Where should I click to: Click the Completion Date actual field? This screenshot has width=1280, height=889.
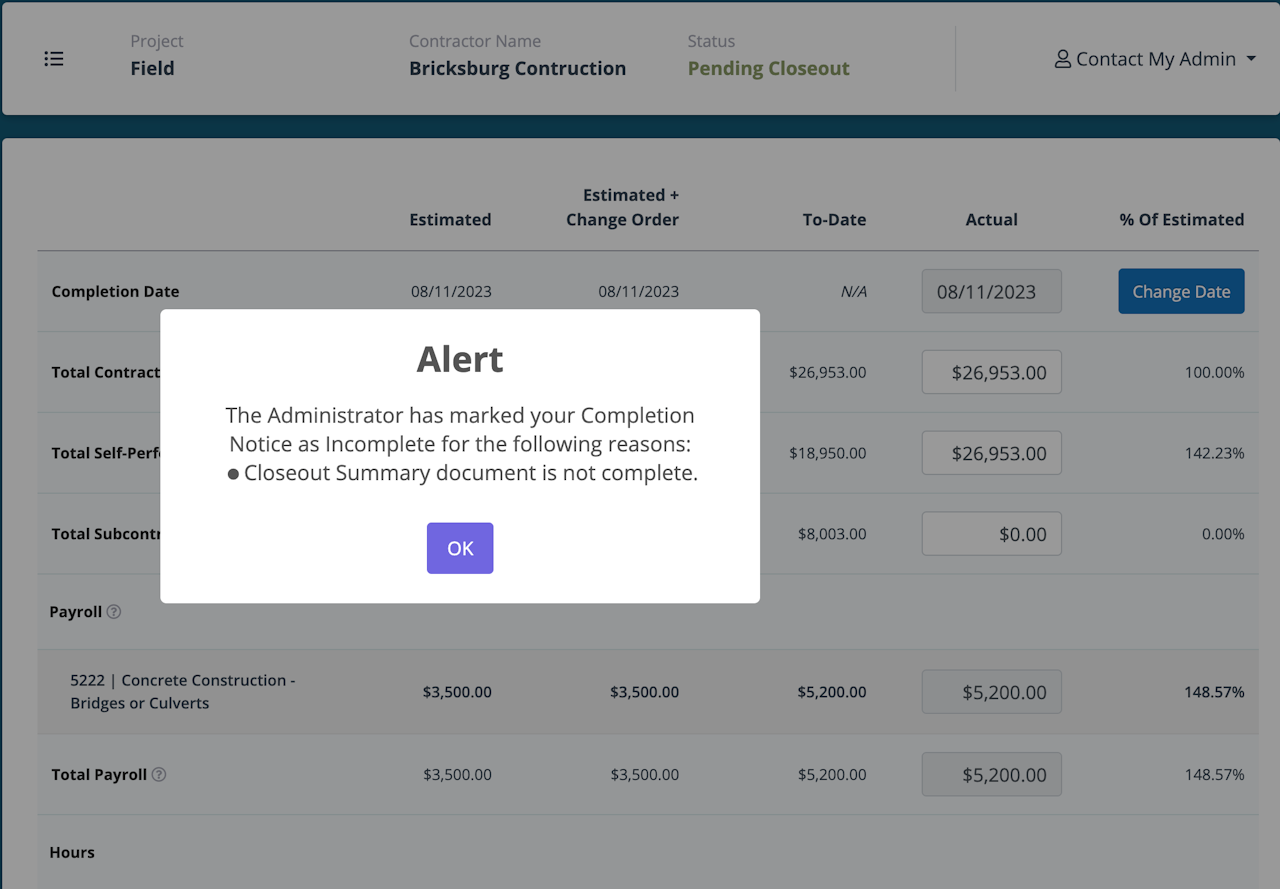click(991, 292)
